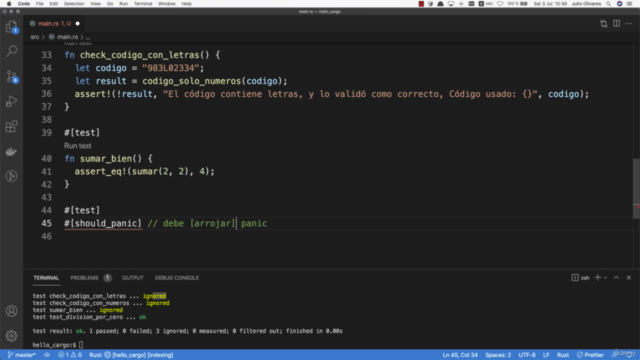The height and width of the screenshot is (360, 640).
Task: Click the Run menu
Action: 123,4
